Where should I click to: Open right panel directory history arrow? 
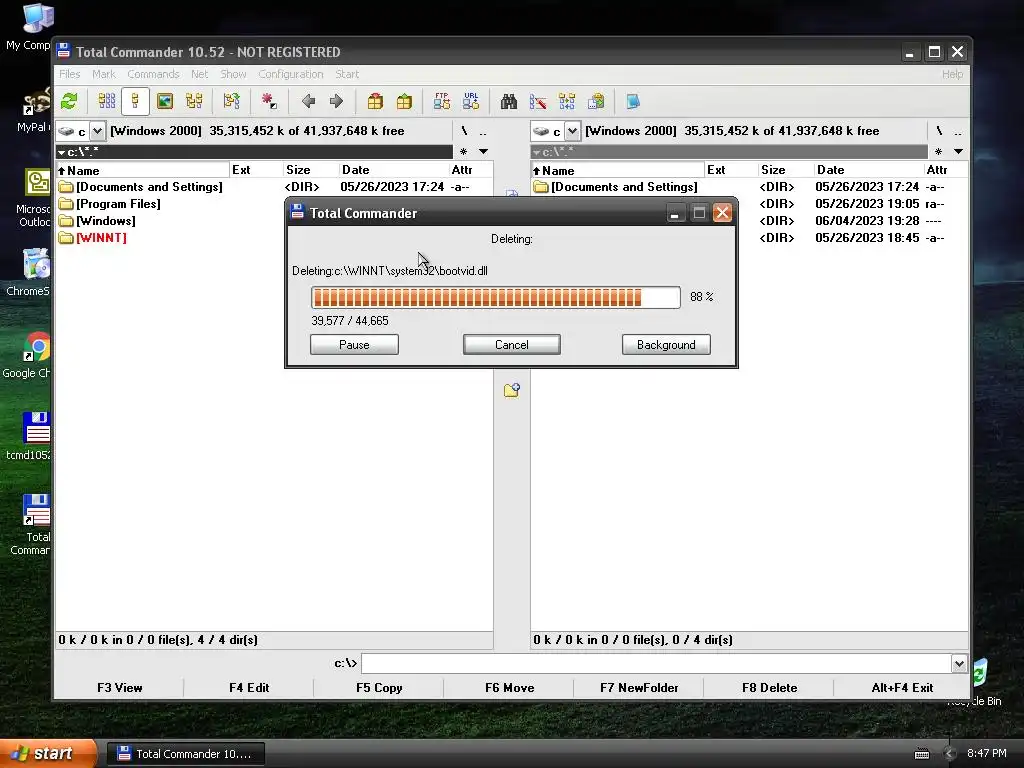pos(958,152)
